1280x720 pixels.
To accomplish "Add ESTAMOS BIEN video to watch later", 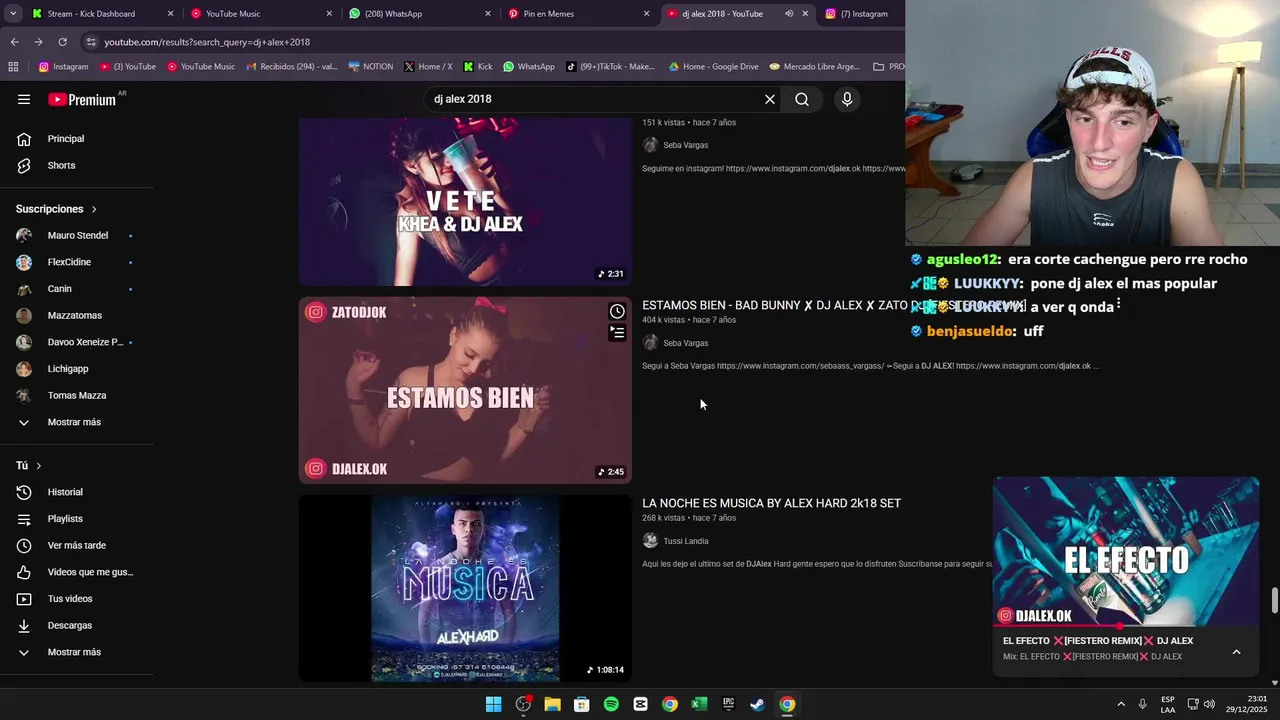I will [x=617, y=311].
